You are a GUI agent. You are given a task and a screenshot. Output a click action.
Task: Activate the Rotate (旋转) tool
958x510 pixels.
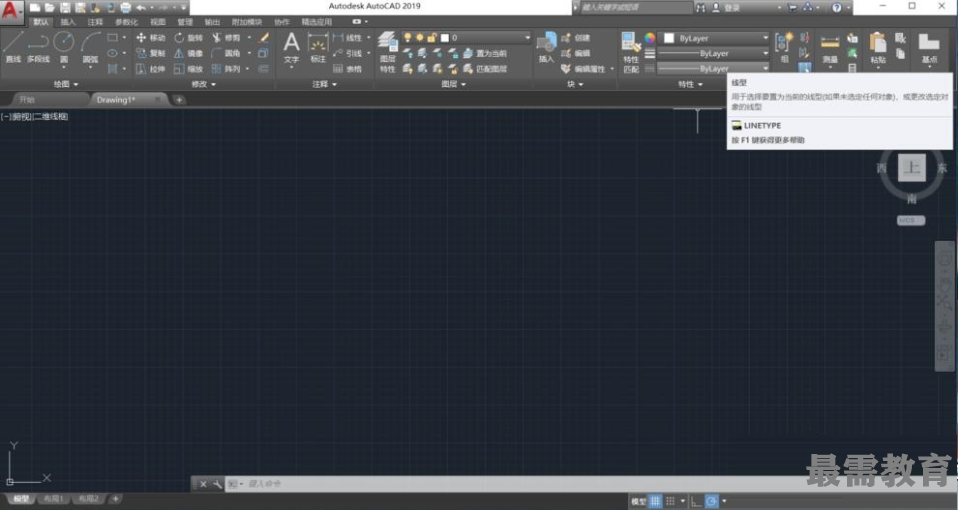coord(188,37)
